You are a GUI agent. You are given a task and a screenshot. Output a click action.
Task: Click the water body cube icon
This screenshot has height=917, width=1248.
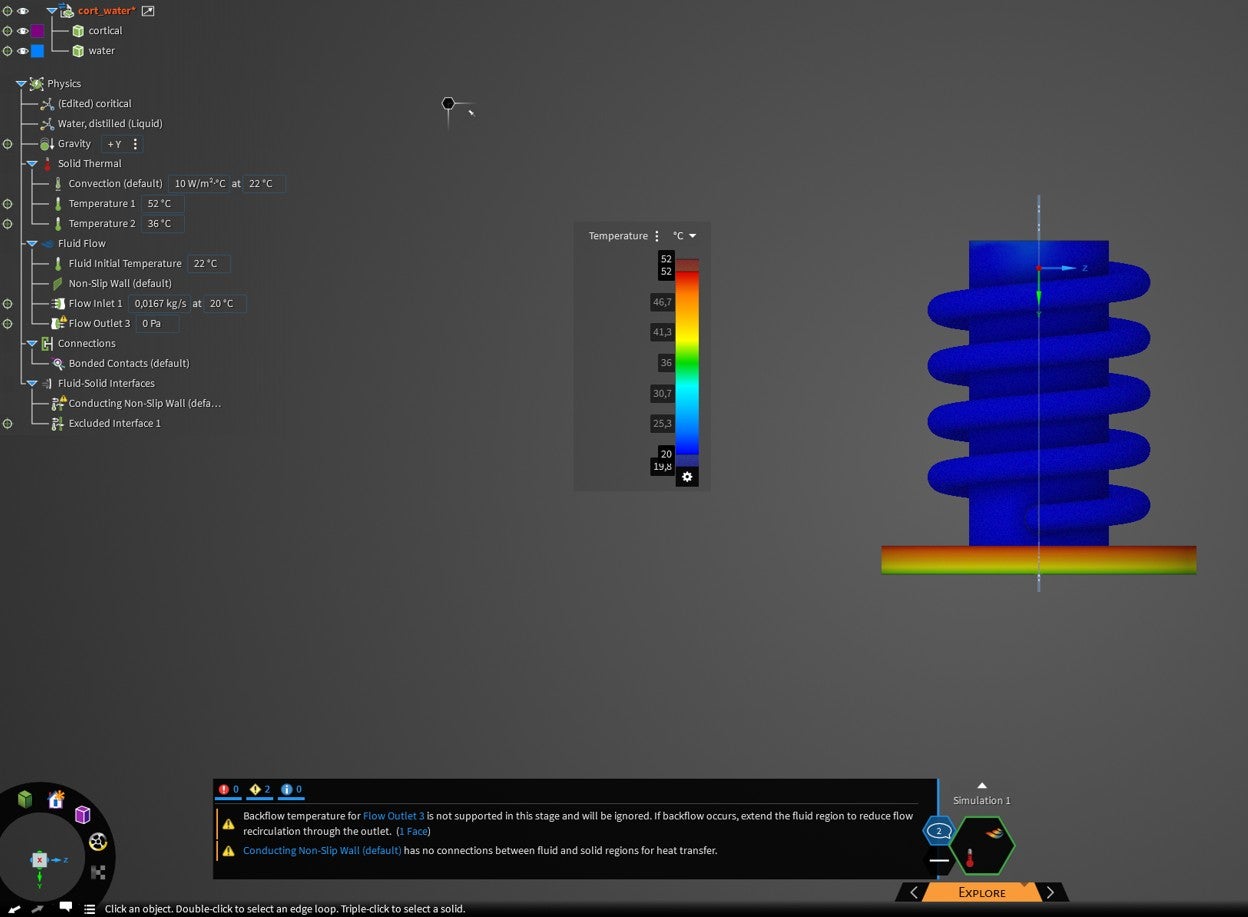click(x=78, y=51)
